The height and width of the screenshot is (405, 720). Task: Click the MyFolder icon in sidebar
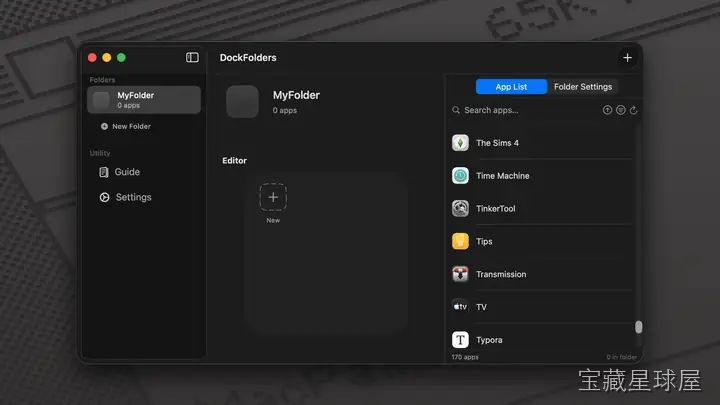point(101,100)
